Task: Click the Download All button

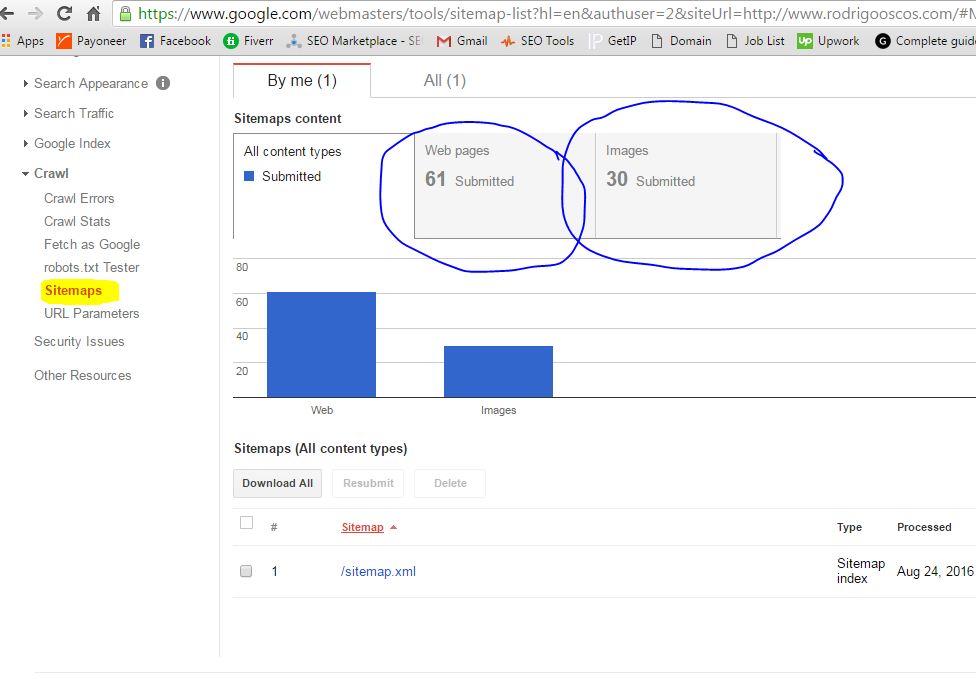Action: click(278, 483)
